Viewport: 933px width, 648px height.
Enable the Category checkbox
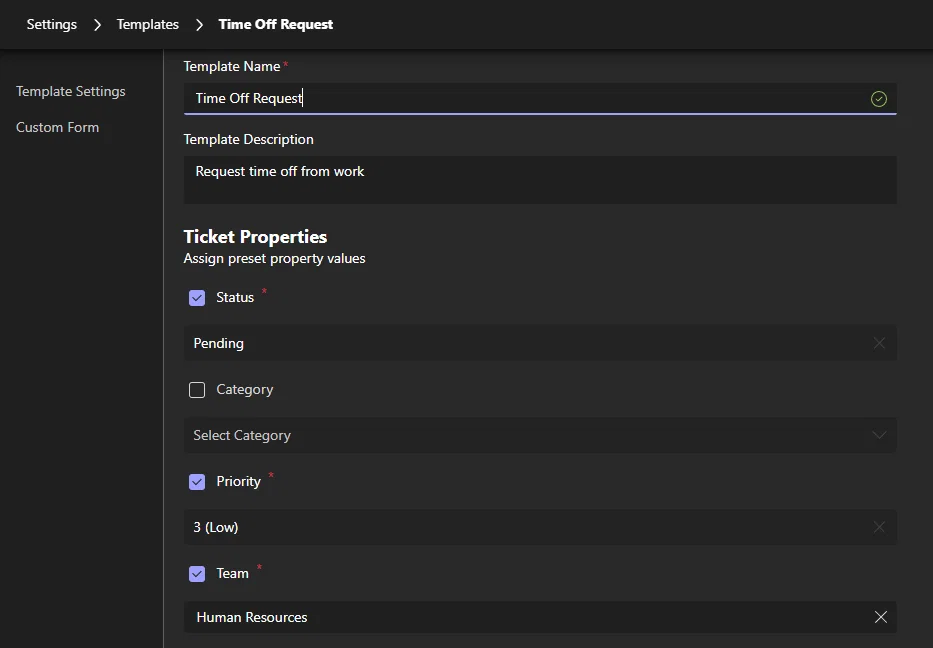pos(197,390)
